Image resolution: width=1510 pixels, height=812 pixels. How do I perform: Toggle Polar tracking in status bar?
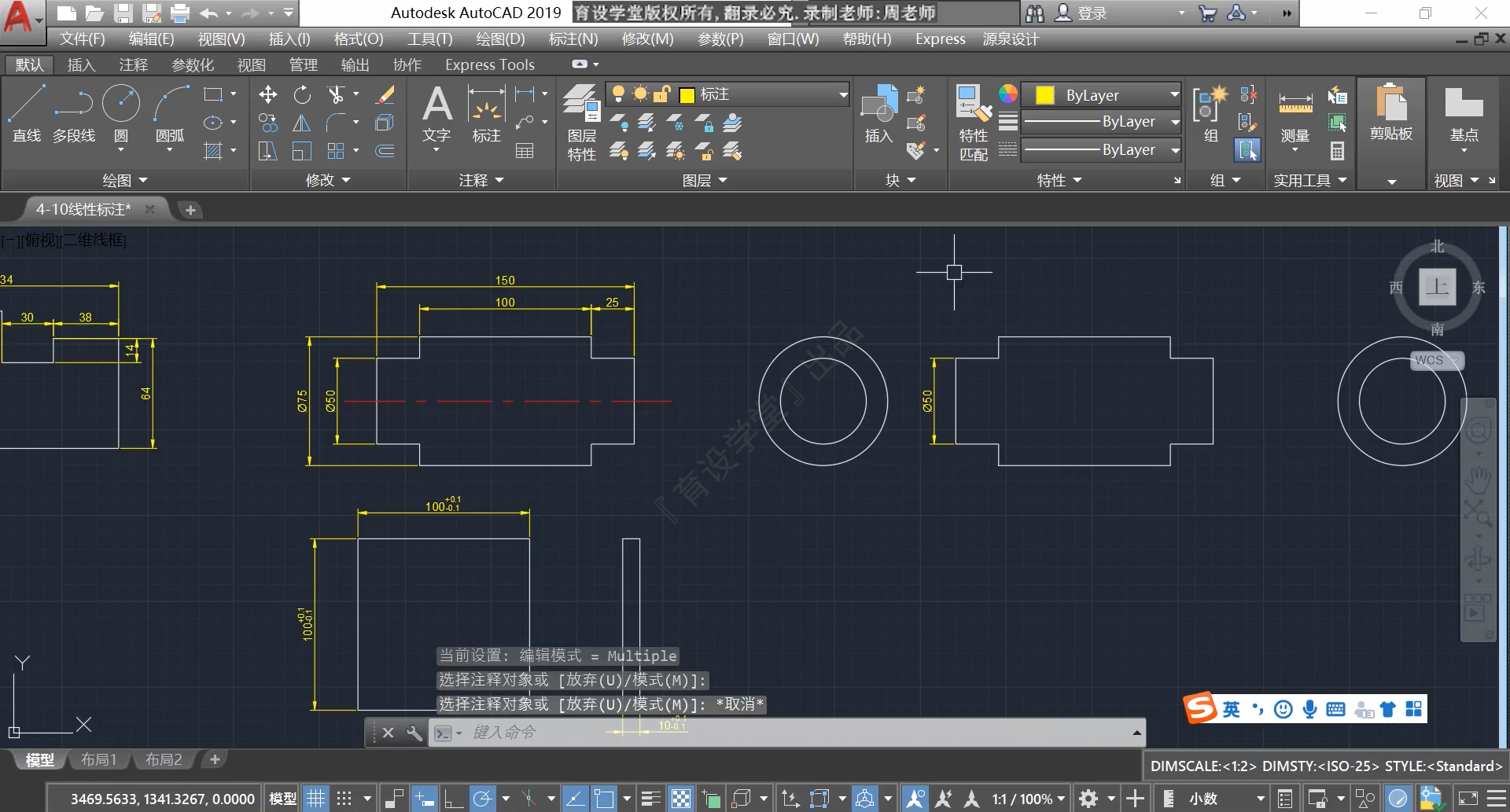pyautogui.click(x=482, y=799)
